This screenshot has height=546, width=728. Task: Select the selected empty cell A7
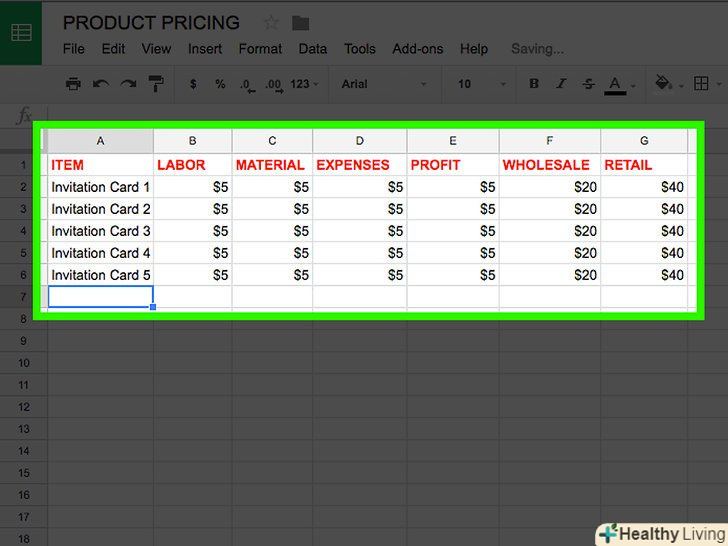pos(100,297)
